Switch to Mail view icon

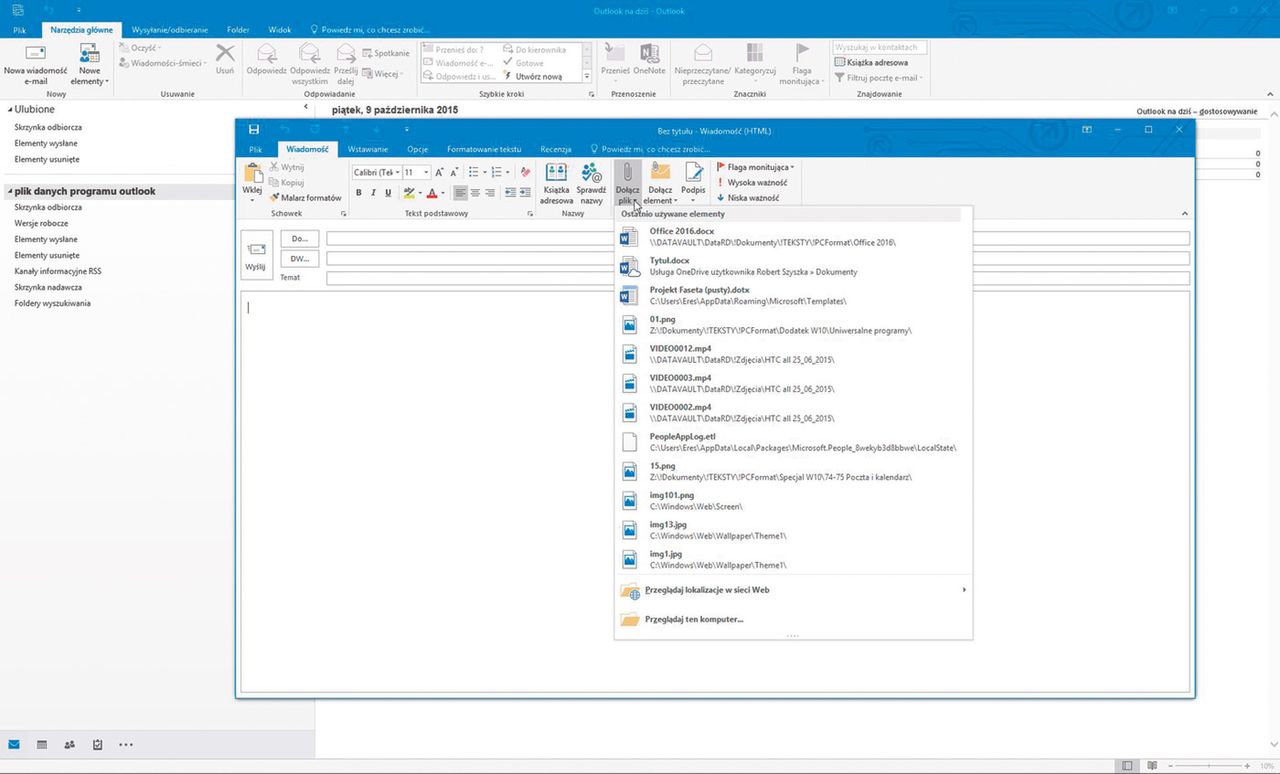(x=14, y=744)
